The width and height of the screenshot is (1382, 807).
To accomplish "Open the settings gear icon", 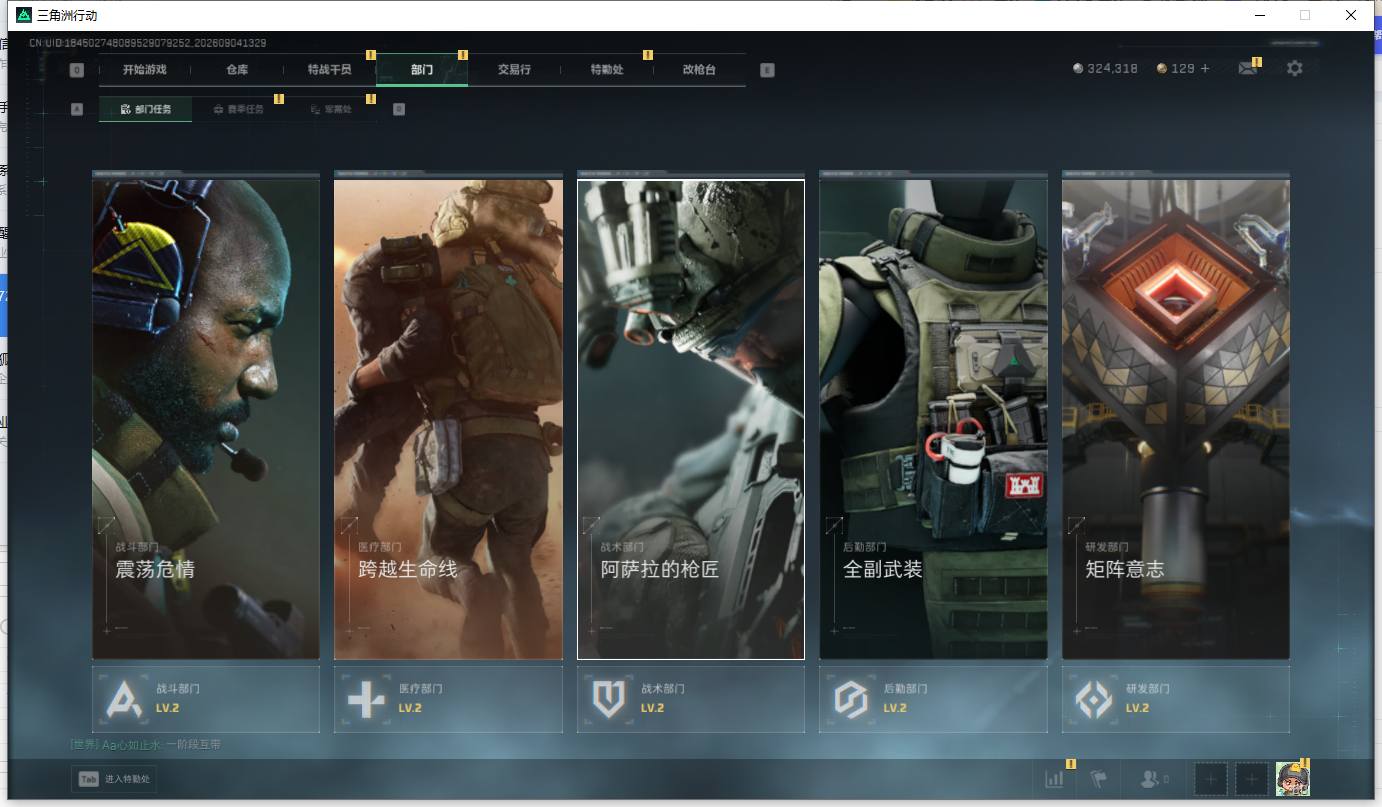I will (1295, 69).
